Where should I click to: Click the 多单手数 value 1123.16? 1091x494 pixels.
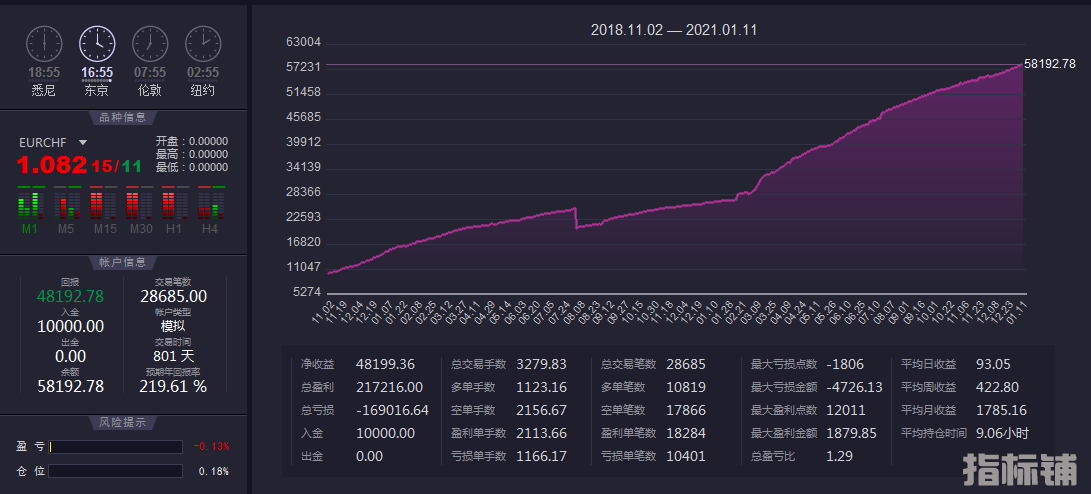tap(541, 387)
